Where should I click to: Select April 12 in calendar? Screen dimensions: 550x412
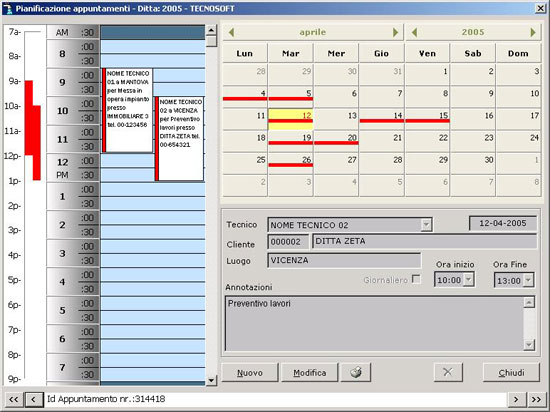tap(290, 119)
